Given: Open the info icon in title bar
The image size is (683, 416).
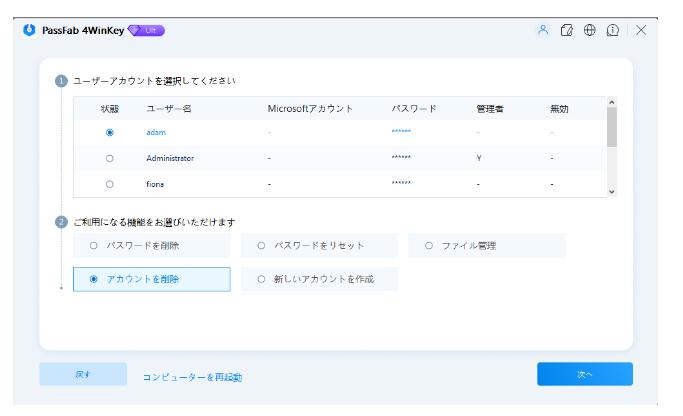Looking at the screenshot, I should pos(612,30).
